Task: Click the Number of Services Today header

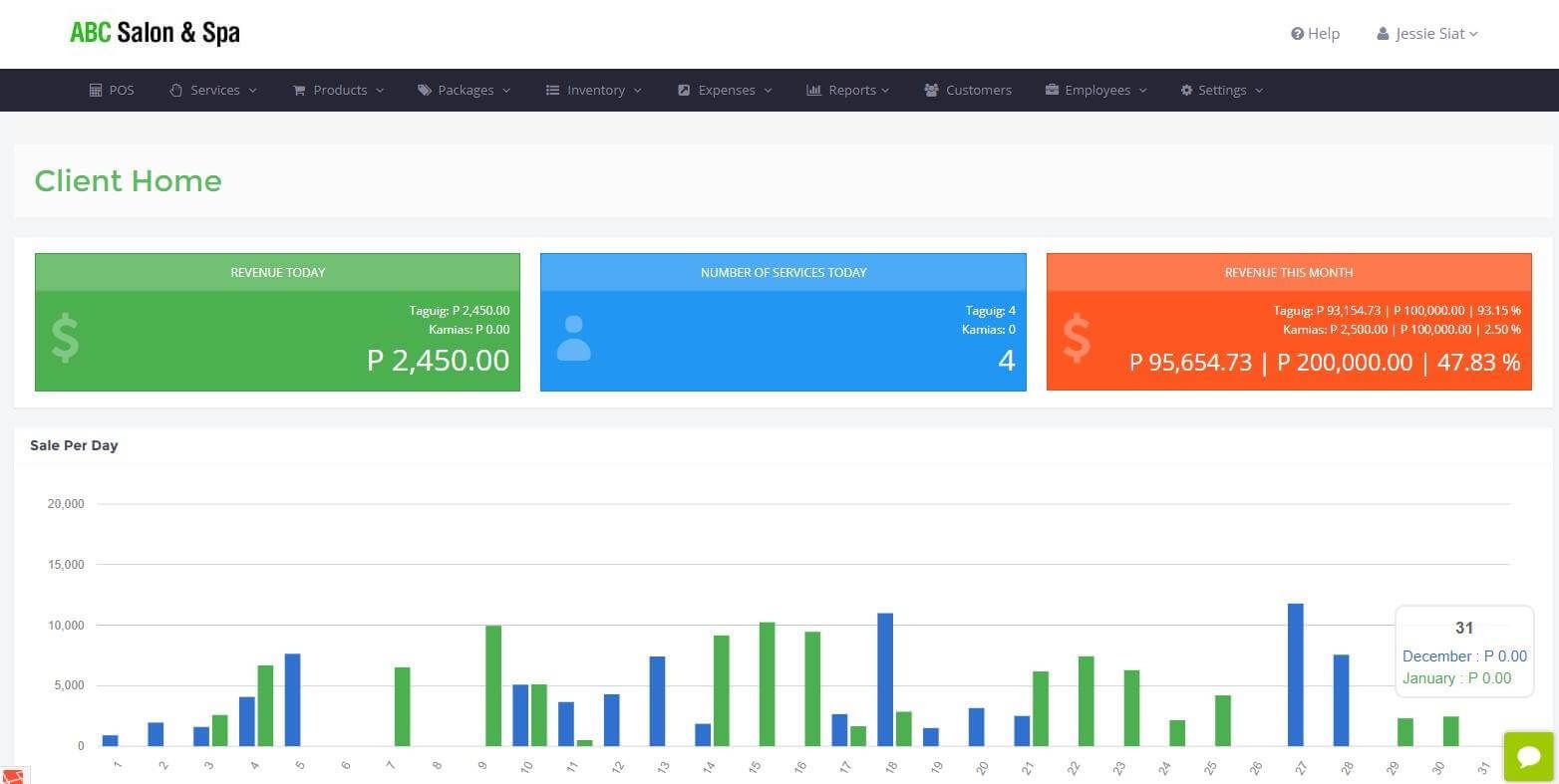Action: point(783,272)
